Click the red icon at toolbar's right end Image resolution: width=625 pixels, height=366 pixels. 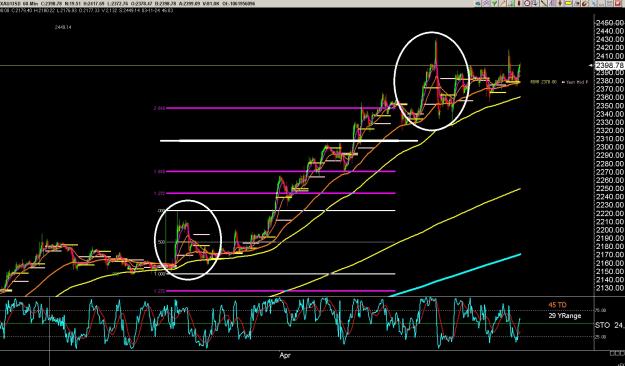[619, 3]
